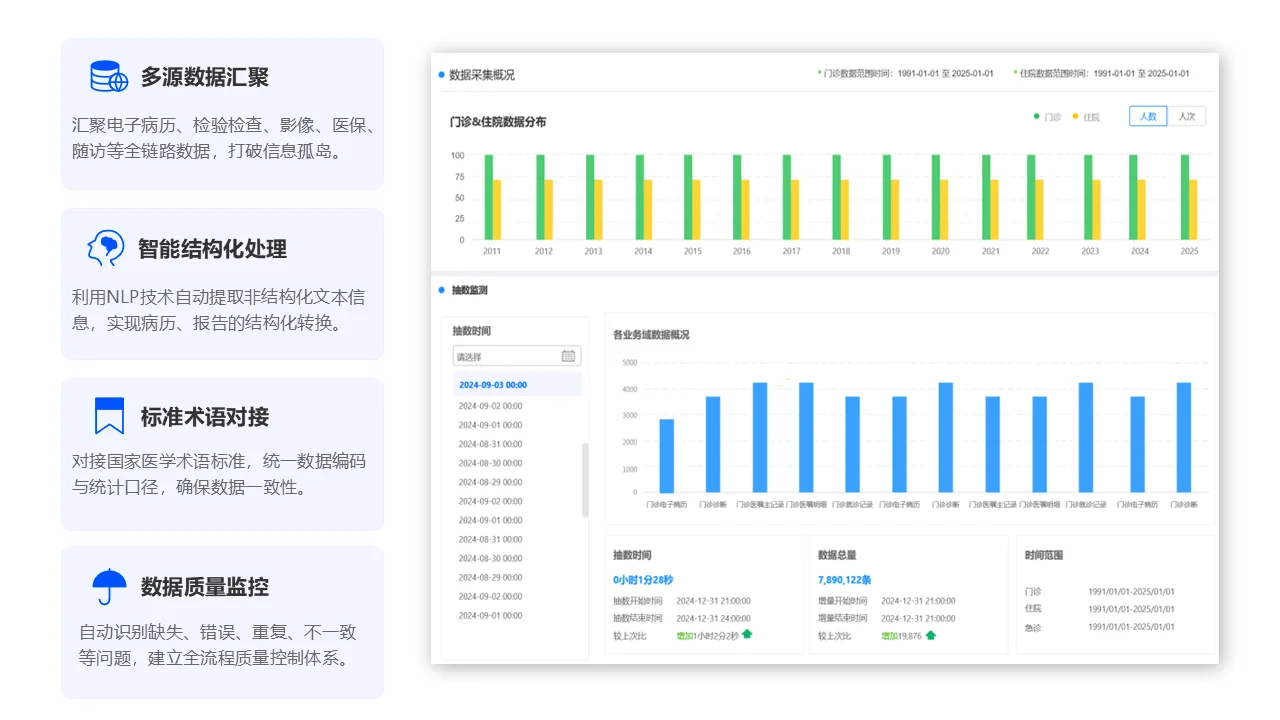The width and height of the screenshot is (1280, 720).
Task: Open the calendar icon in the 请选择 field
Action: point(568,356)
